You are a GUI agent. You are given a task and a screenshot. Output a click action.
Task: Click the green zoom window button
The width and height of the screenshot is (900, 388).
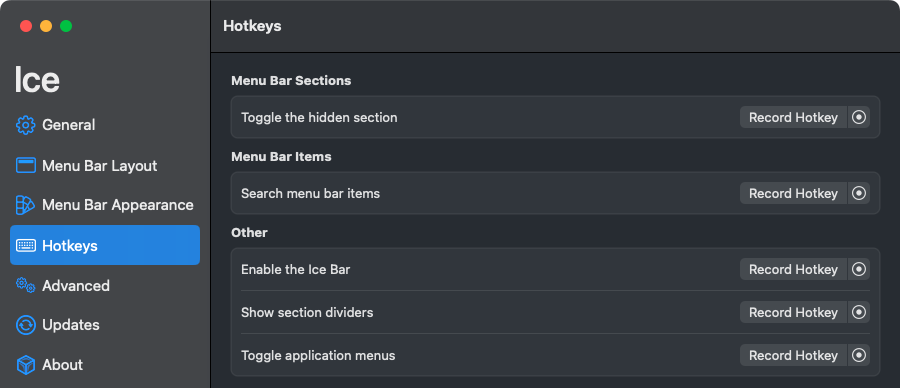tap(66, 26)
